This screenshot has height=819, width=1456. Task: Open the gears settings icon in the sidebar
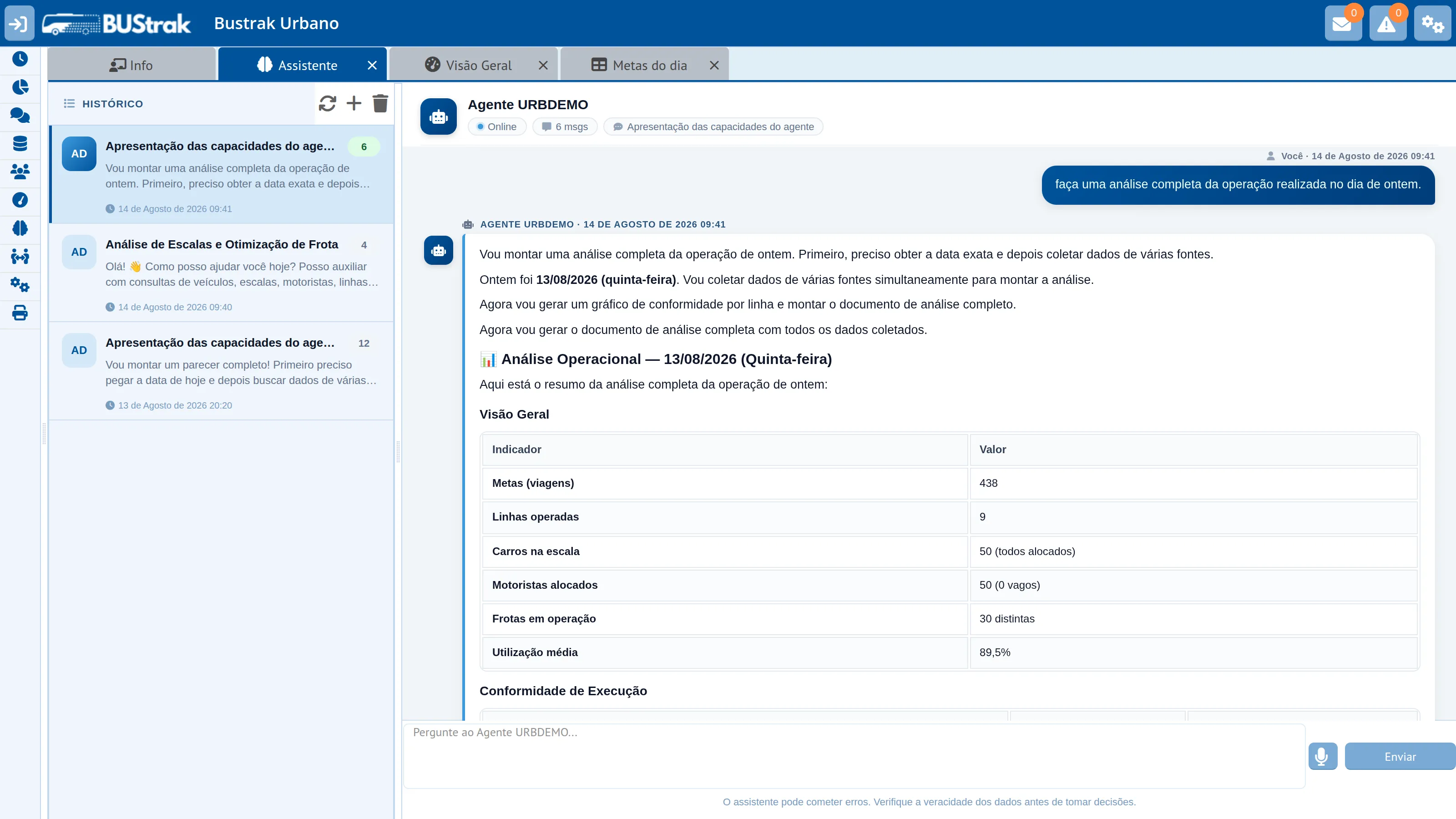point(20,284)
